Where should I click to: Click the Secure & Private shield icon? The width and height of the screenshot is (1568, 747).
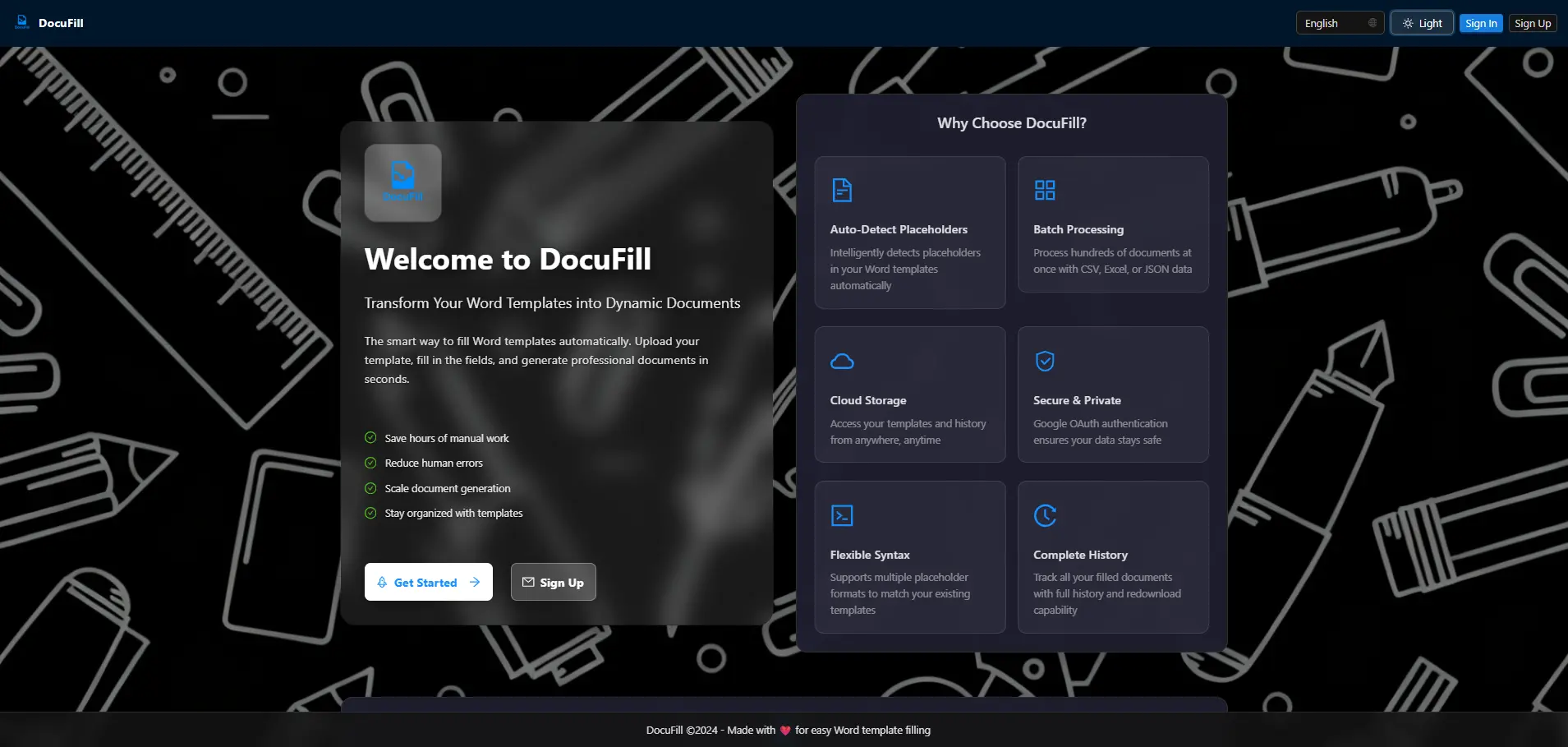pyautogui.click(x=1045, y=360)
